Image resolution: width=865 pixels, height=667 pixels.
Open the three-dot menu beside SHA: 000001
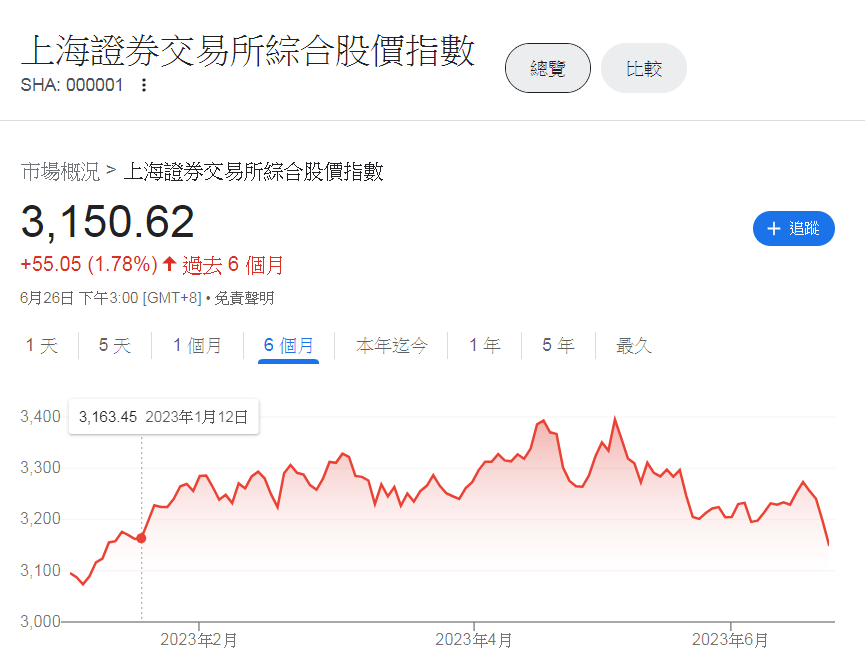143,85
